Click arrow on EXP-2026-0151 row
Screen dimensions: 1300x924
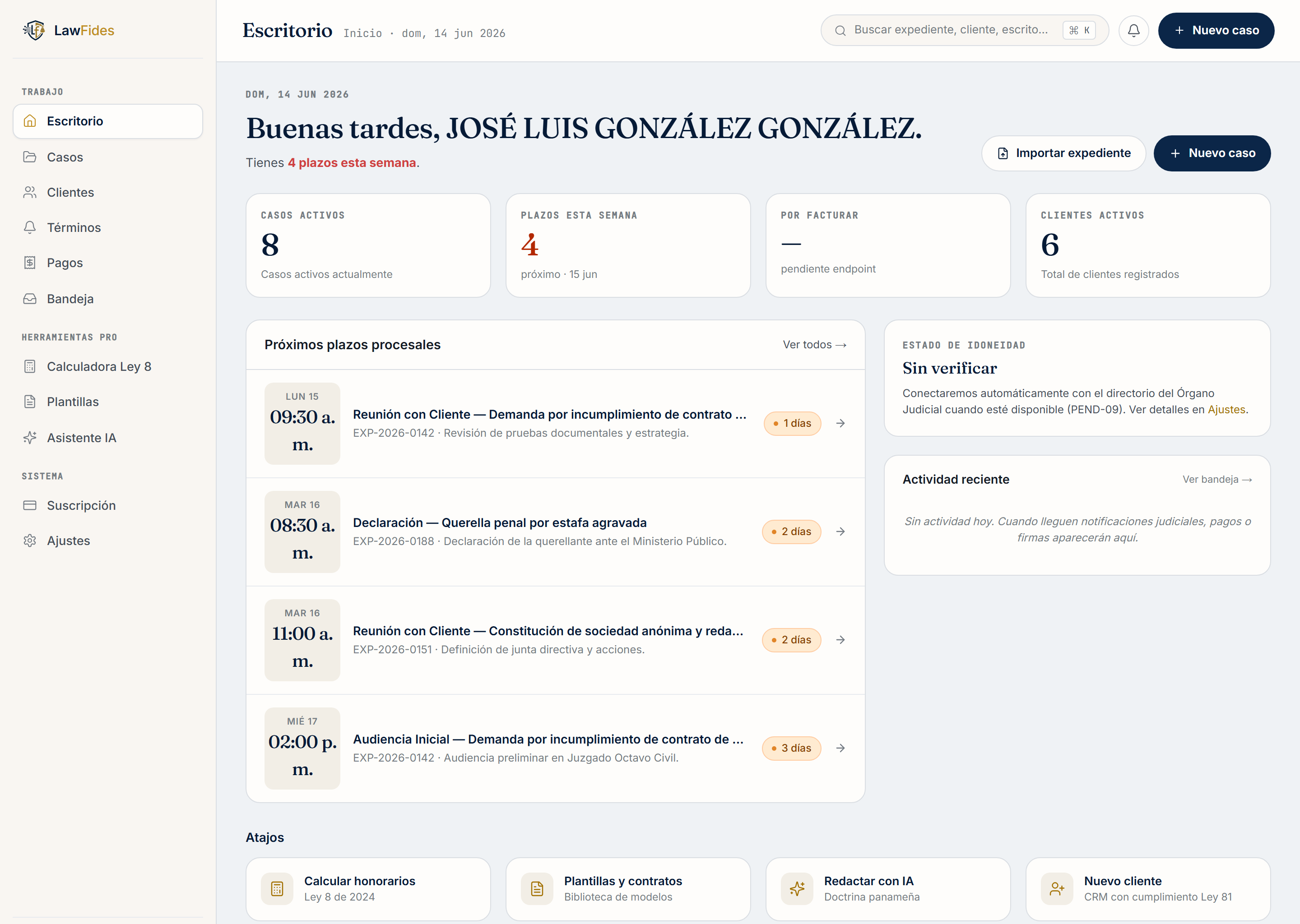tap(840, 640)
